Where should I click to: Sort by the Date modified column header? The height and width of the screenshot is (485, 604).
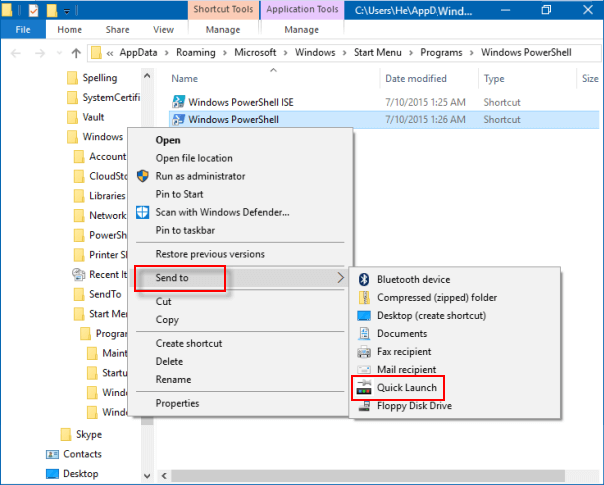tap(418, 78)
